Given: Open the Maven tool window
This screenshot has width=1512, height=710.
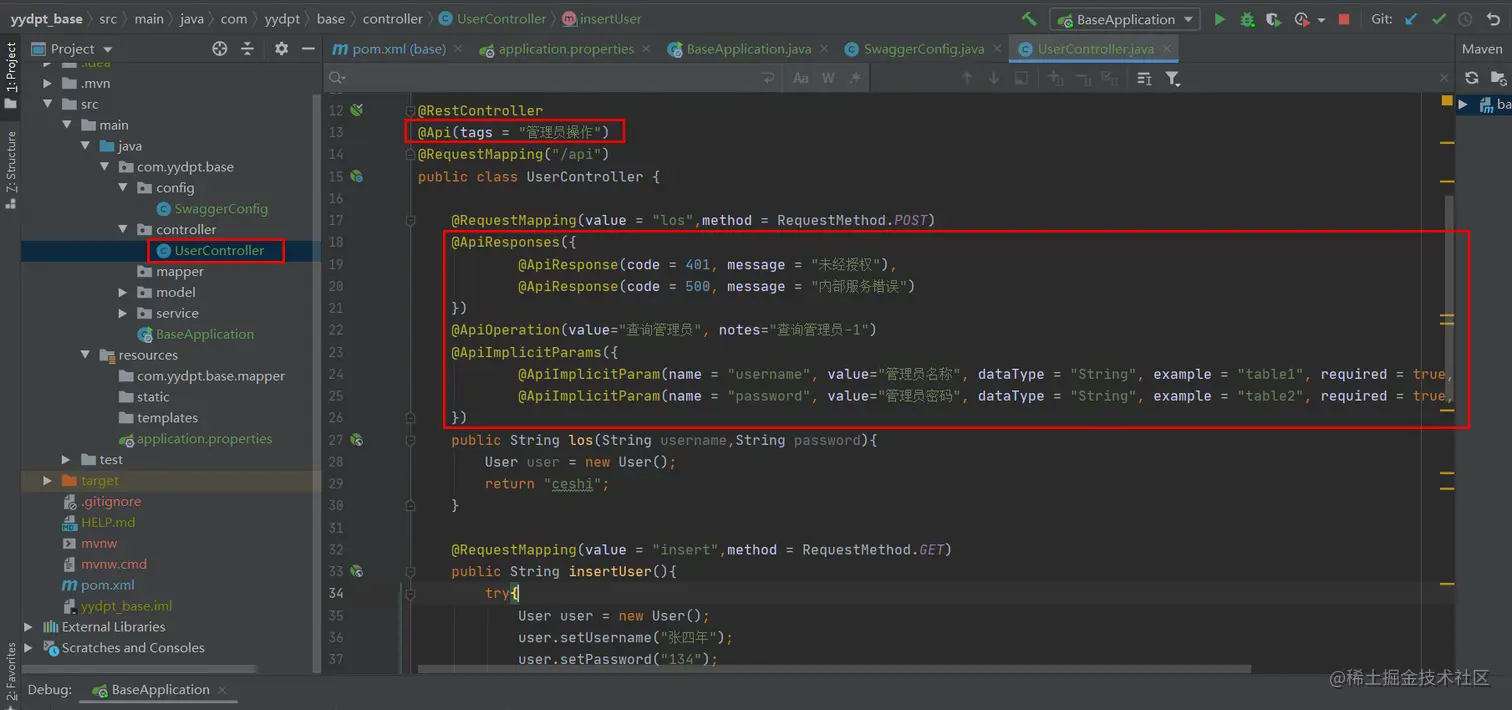Looking at the screenshot, I should point(1482,49).
